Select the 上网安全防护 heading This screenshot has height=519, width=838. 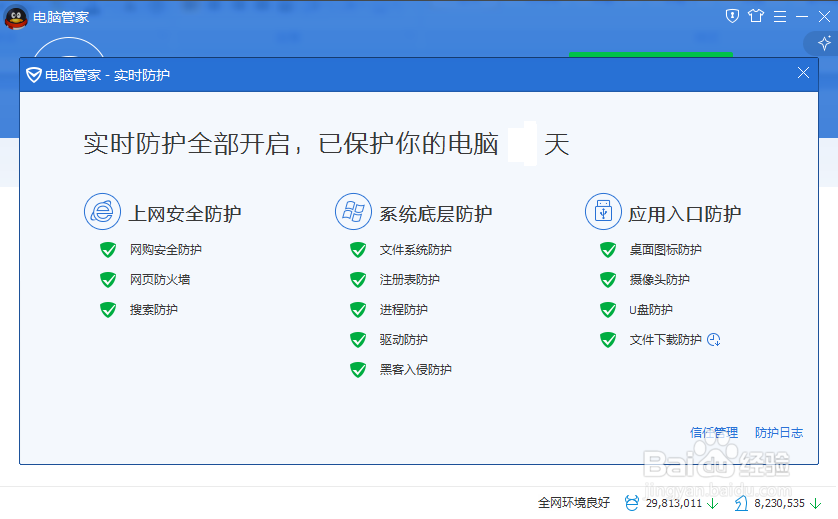(x=185, y=214)
